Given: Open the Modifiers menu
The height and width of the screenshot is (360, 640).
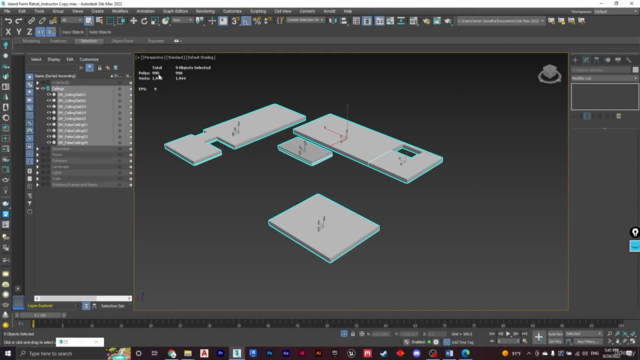Looking at the screenshot, I should tap(120, 11).
